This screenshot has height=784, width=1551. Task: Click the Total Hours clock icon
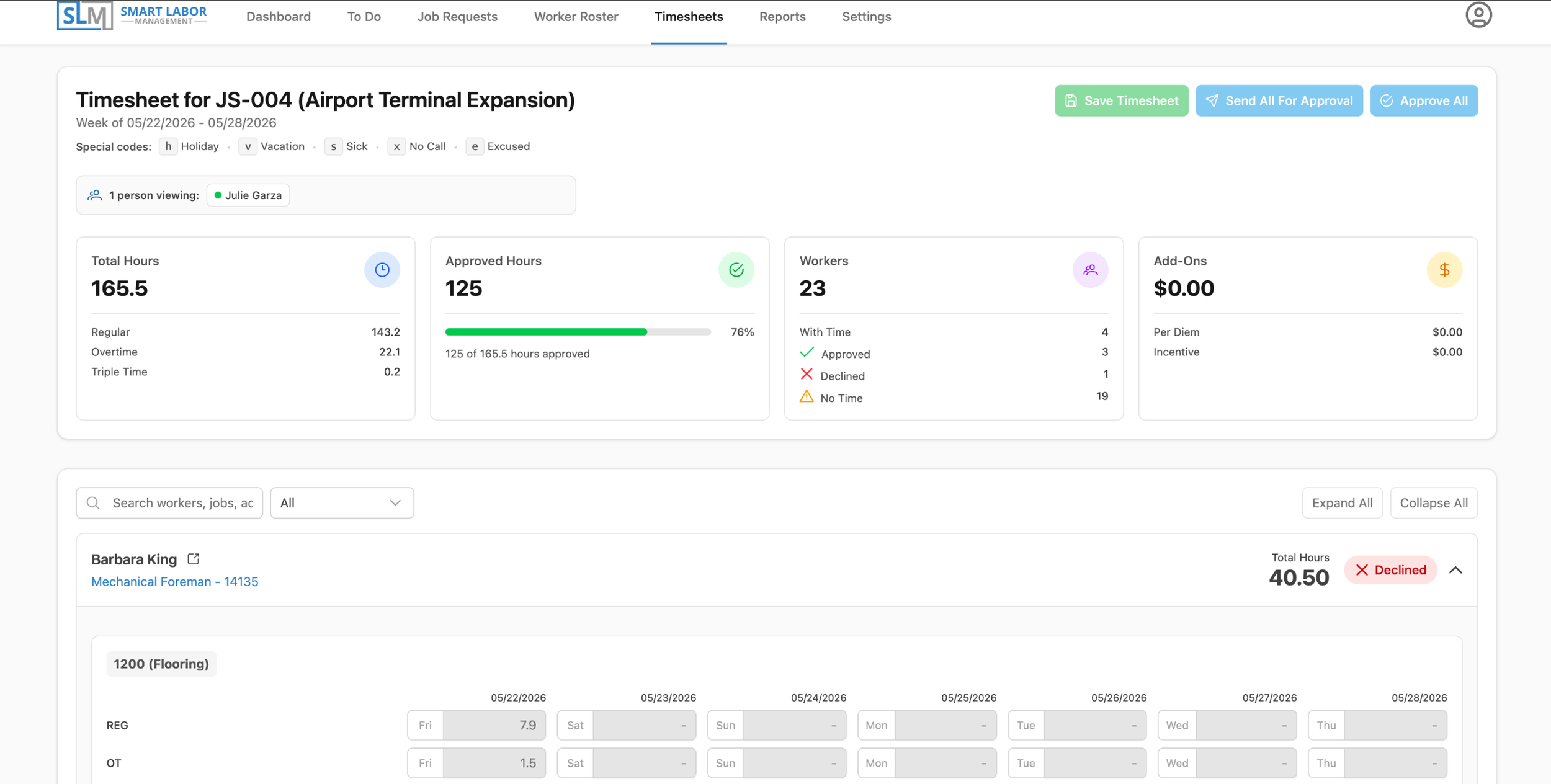tap(382, 270)
